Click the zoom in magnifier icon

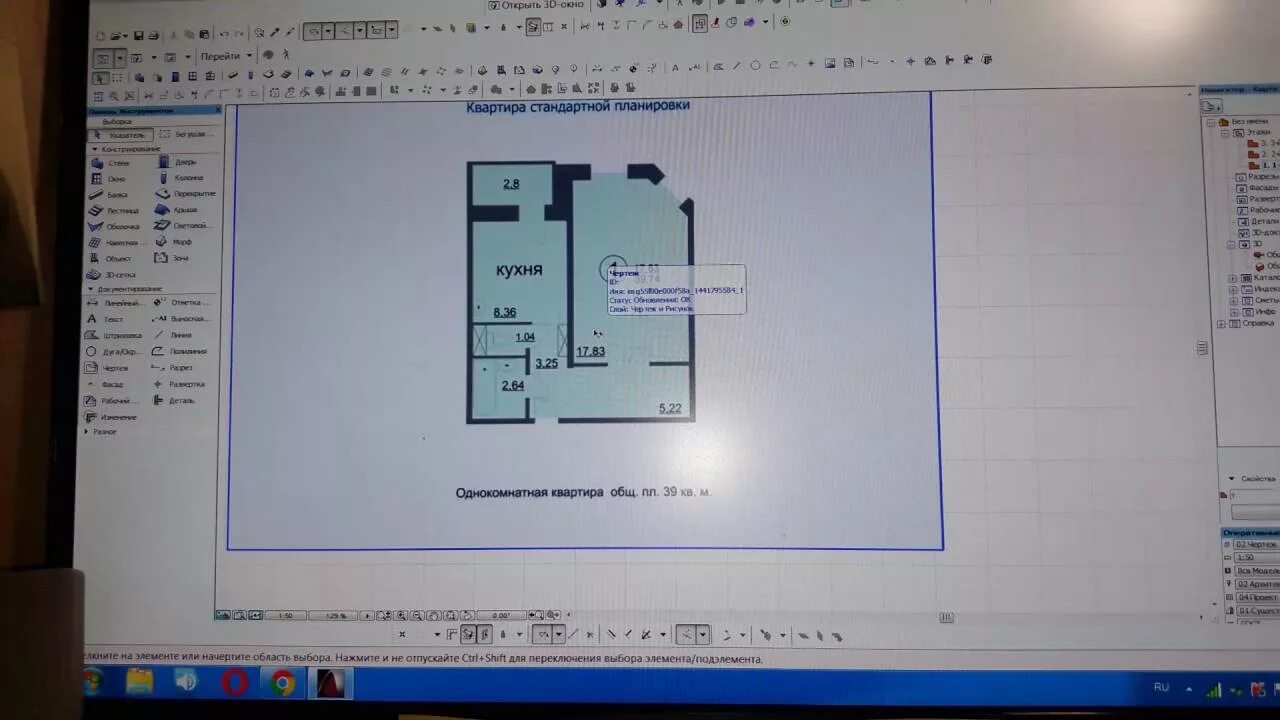401,616
